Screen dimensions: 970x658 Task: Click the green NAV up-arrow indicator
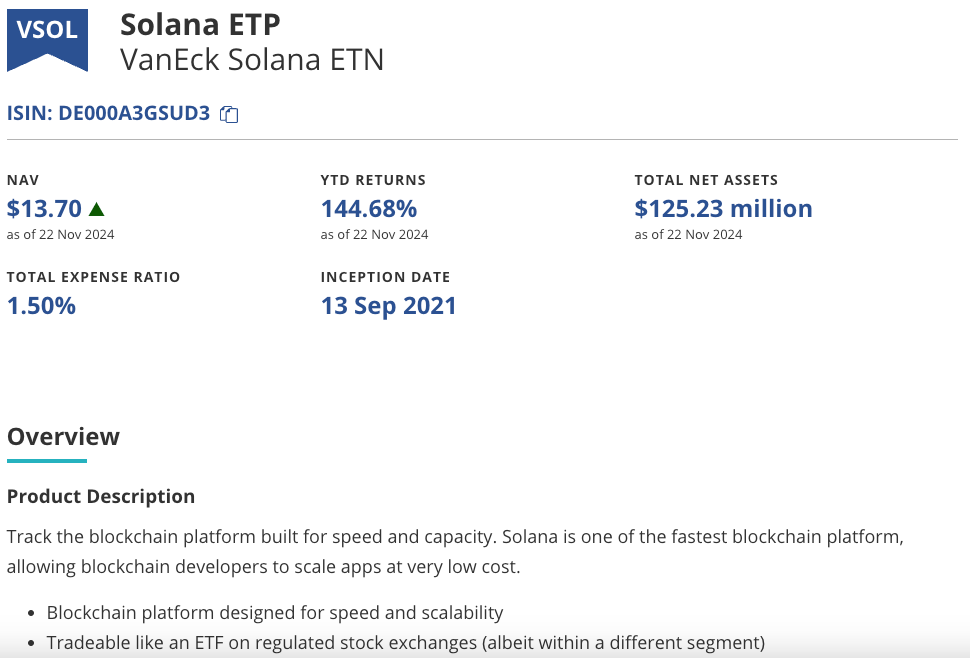(97, 209)
